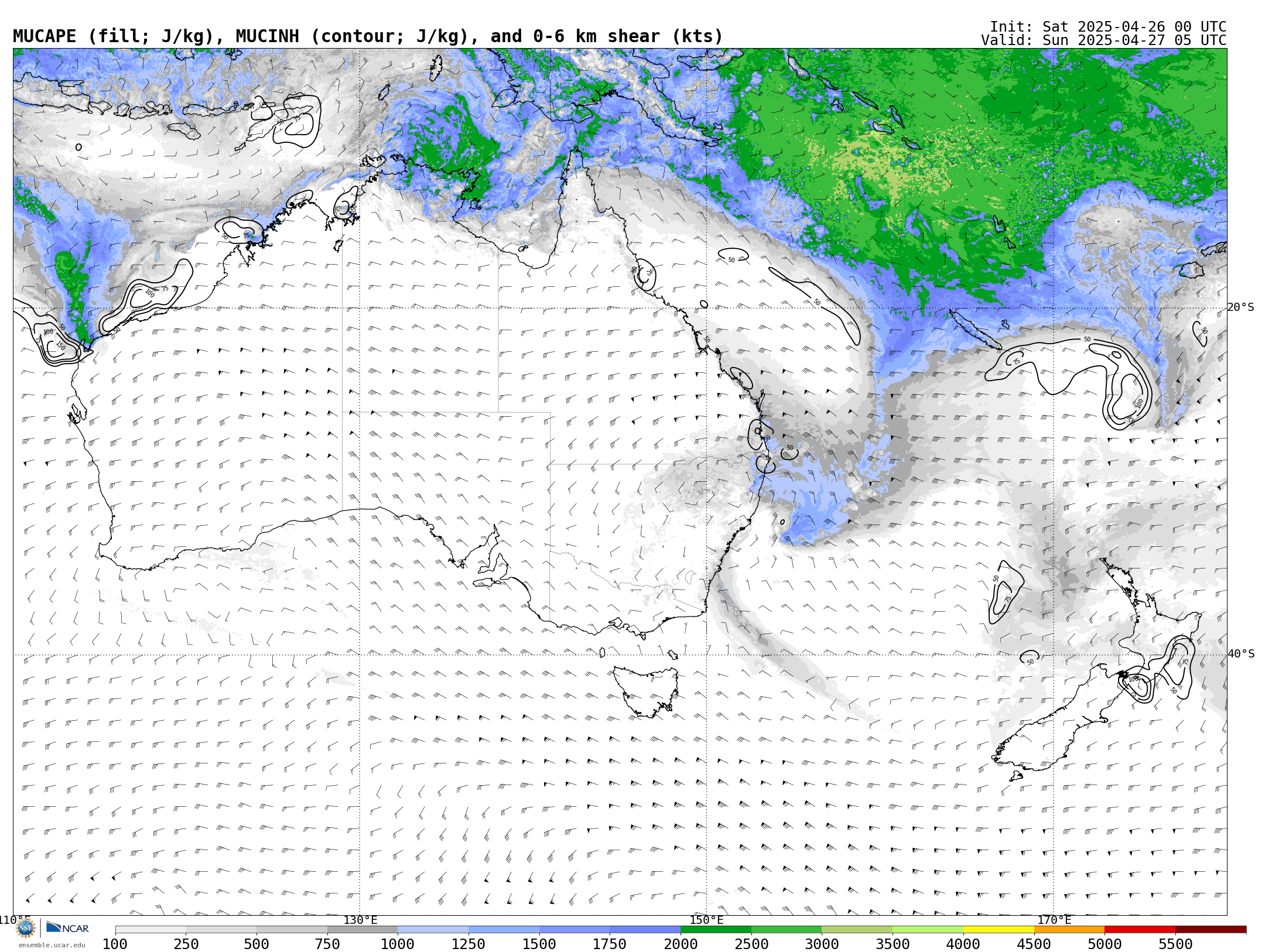Select the MUCAPE MUCINH shear plot title
The width and height of the screenshot is (1265, 952).
coord(368,36)
